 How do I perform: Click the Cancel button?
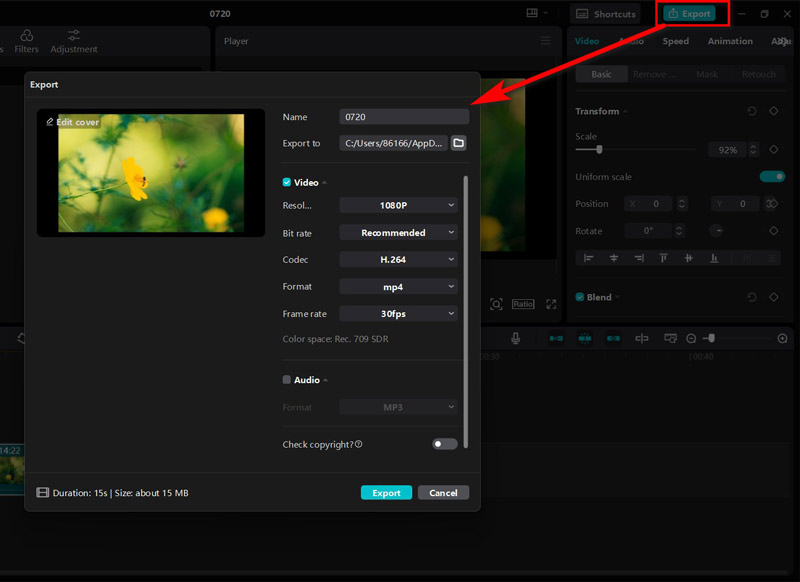(443, 493)
